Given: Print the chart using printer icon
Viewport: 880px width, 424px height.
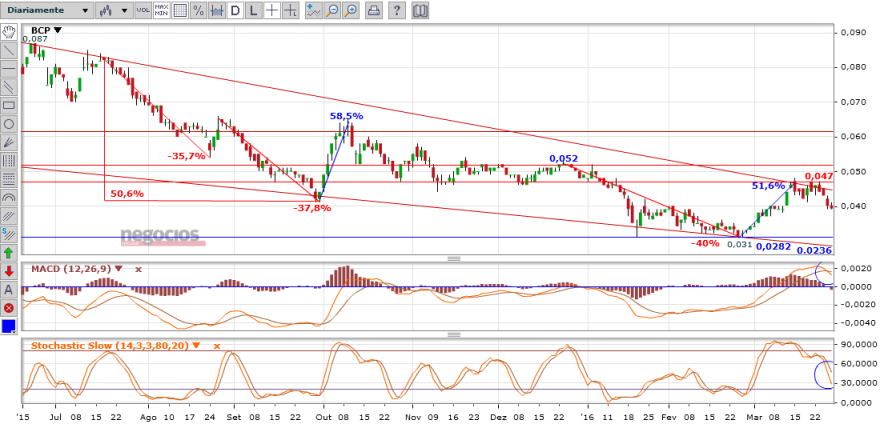Looking at the screenshot, I should tap(374, 10).
